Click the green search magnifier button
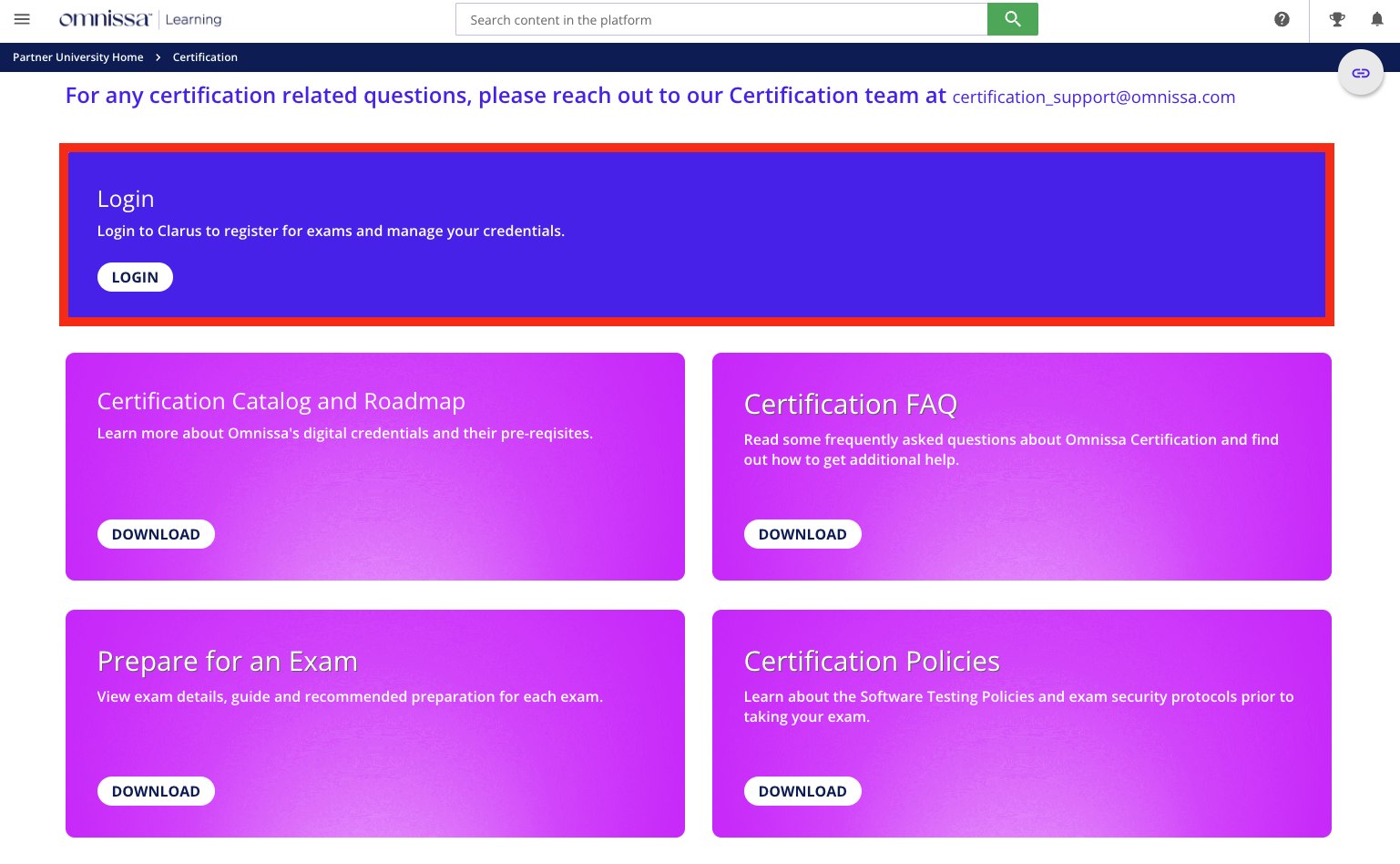The height and width of the screenshot is (864, 1400). click(1012, 19)
